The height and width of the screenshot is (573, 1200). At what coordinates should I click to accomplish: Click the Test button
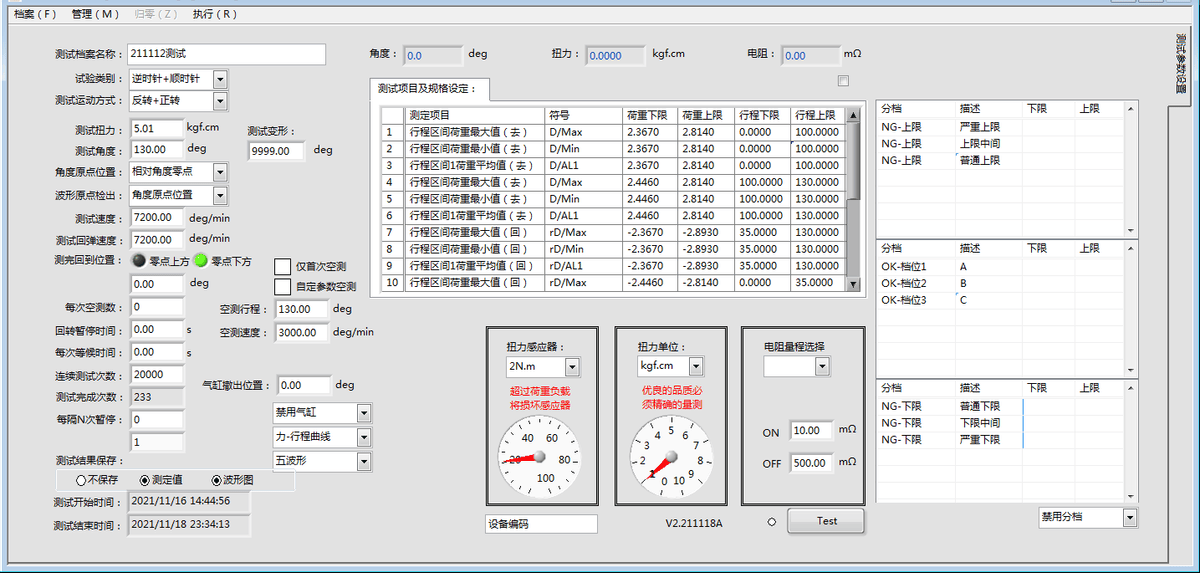pyautogui.click(x=826, y=521)
